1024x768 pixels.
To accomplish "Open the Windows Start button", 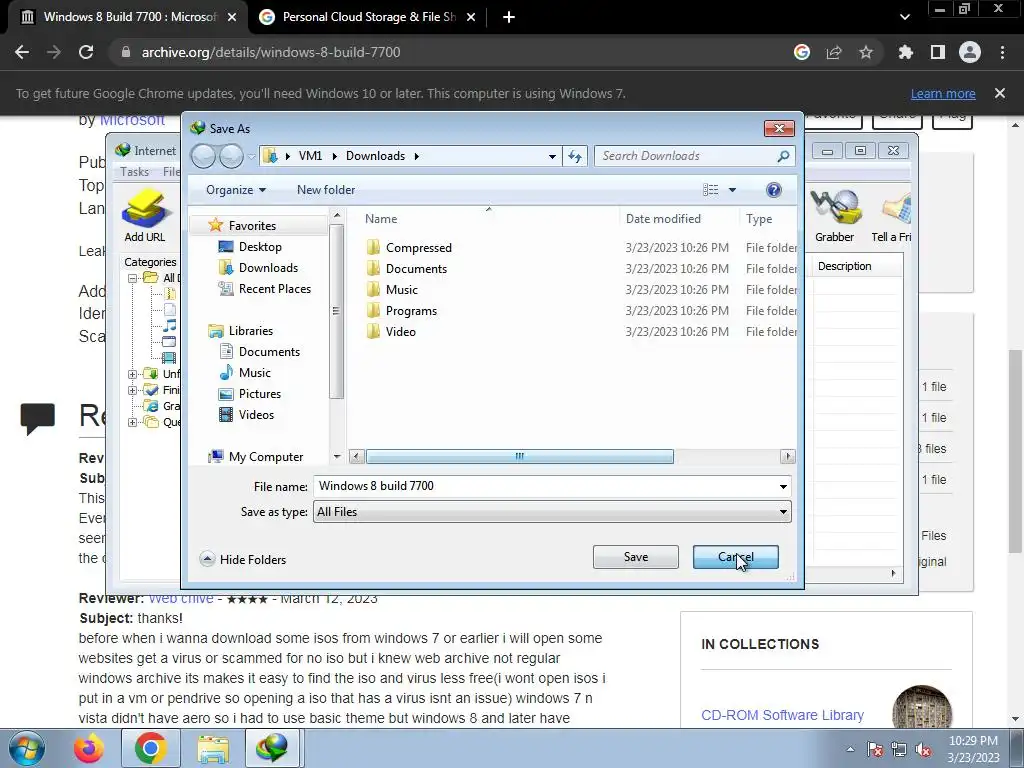I will (27, 748).
